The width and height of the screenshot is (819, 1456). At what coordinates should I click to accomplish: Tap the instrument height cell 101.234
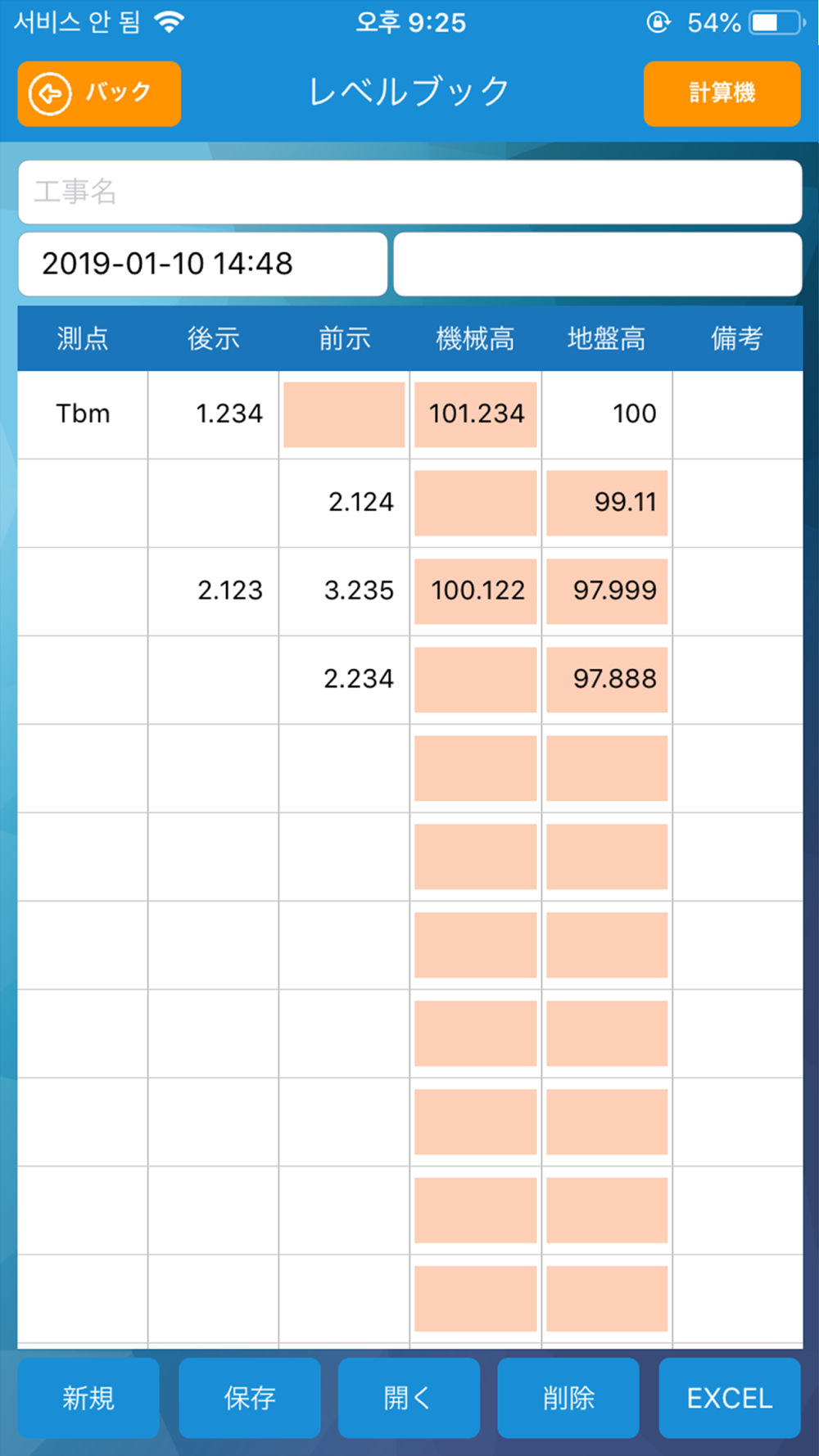476,414
